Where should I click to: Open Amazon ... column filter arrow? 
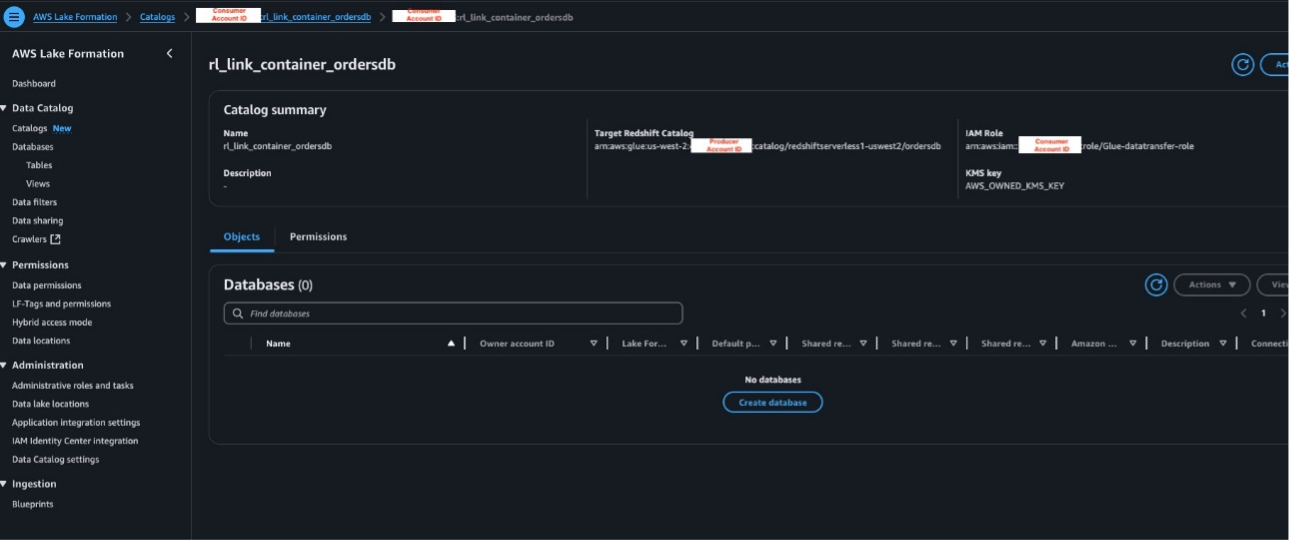click(x=1133, y=343)
